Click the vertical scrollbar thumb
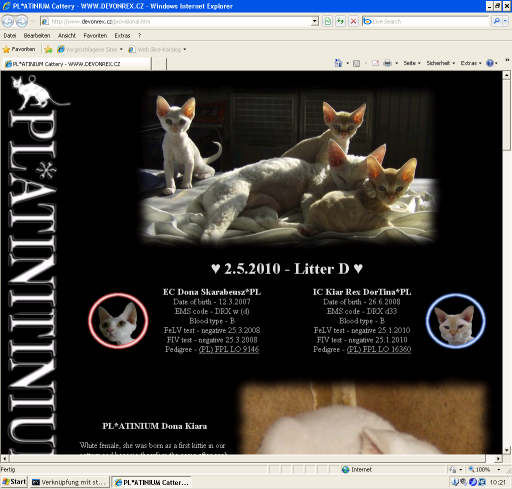512x489 pixels. (x=507, y=114)
